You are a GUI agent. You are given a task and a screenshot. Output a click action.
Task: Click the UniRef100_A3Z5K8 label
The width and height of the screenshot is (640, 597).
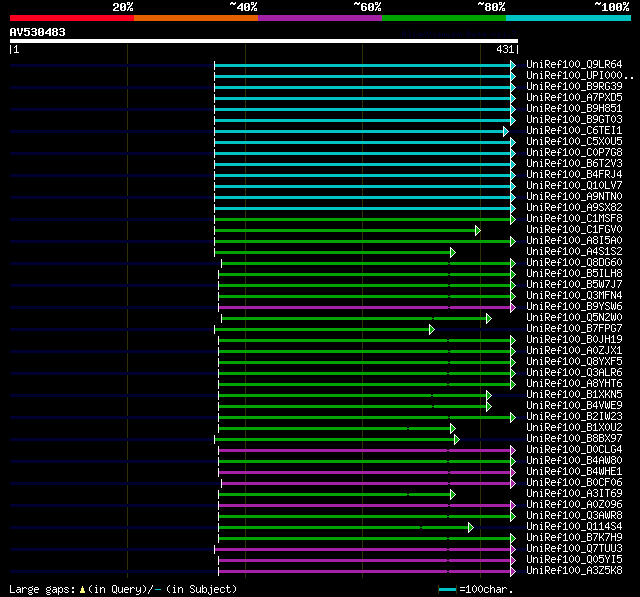click(574, 571)
